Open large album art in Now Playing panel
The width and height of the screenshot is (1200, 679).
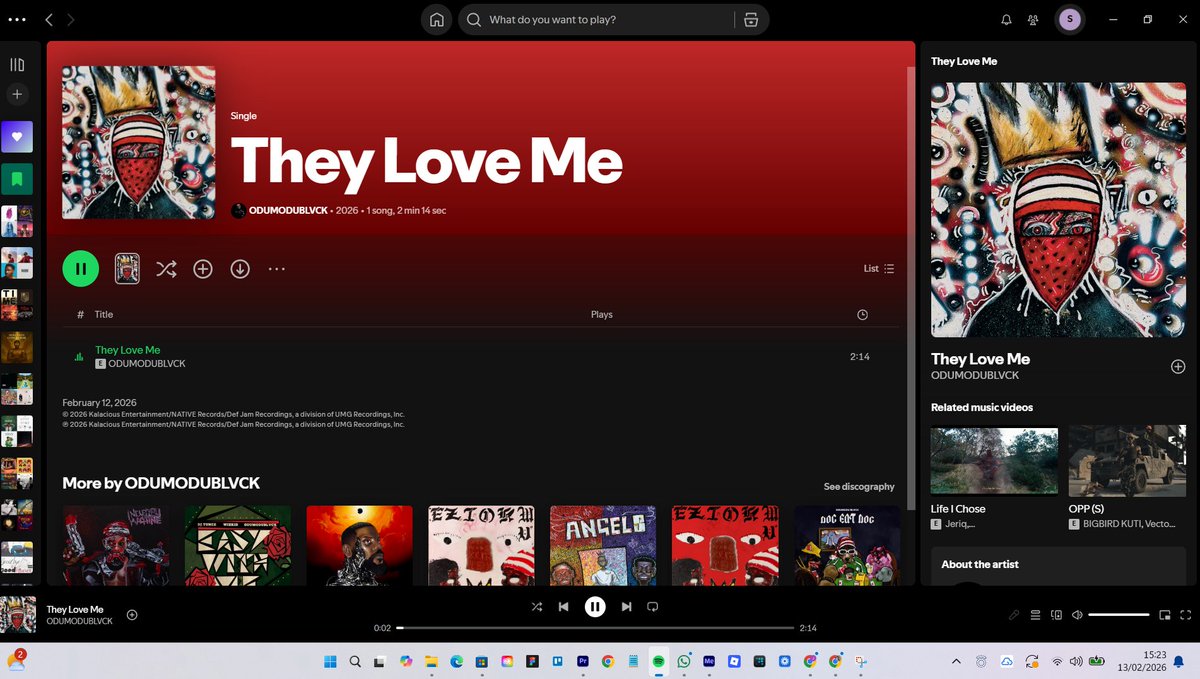(1058, 210)
